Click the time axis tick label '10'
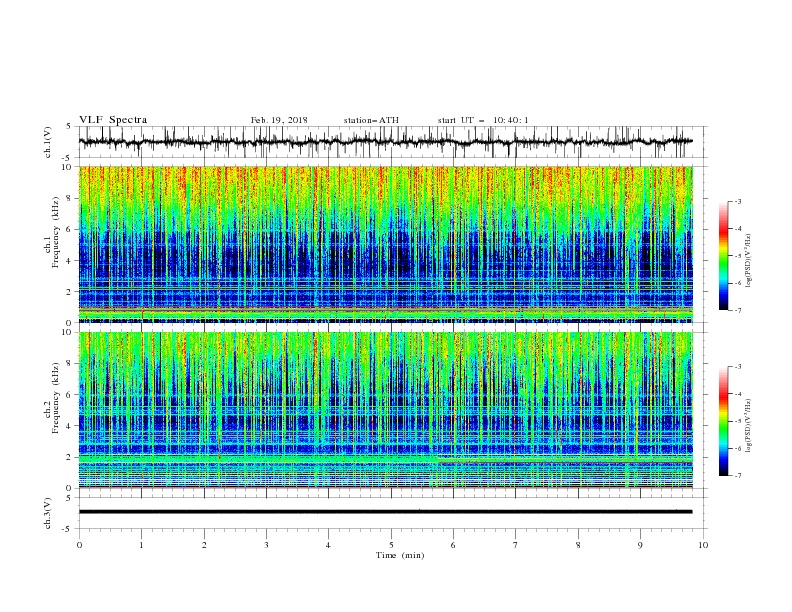792x612 pixels. (x=703, y=545)
